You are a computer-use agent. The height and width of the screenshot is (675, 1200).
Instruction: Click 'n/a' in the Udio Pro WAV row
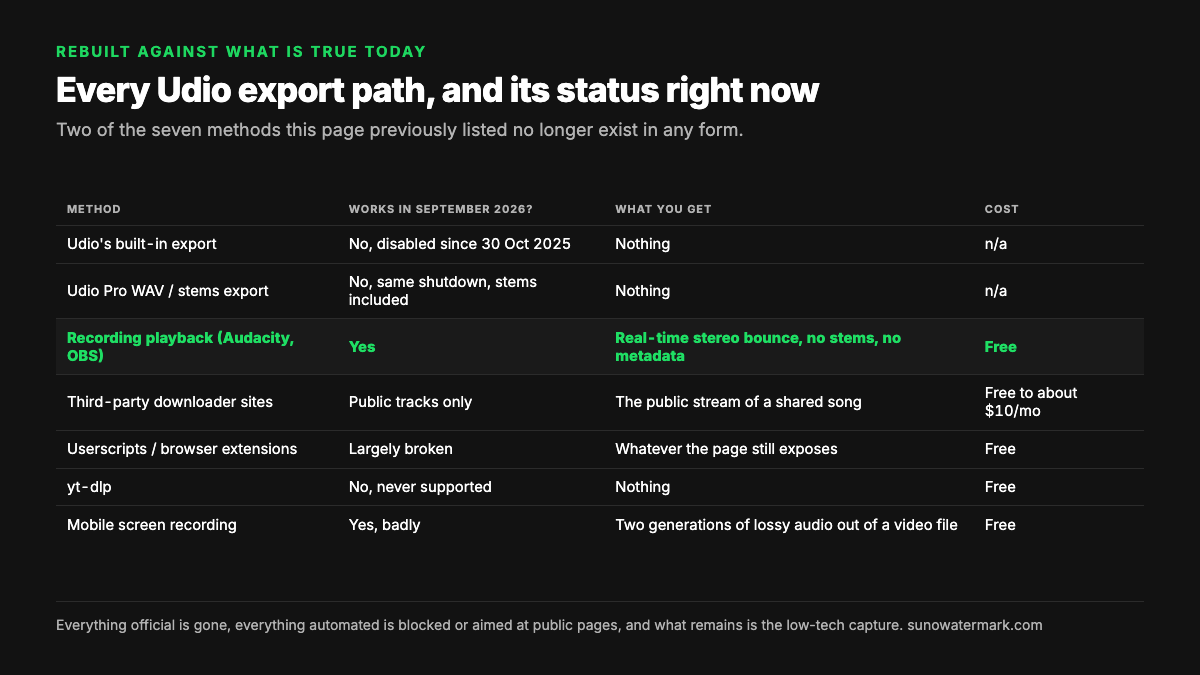coord(996,291)
